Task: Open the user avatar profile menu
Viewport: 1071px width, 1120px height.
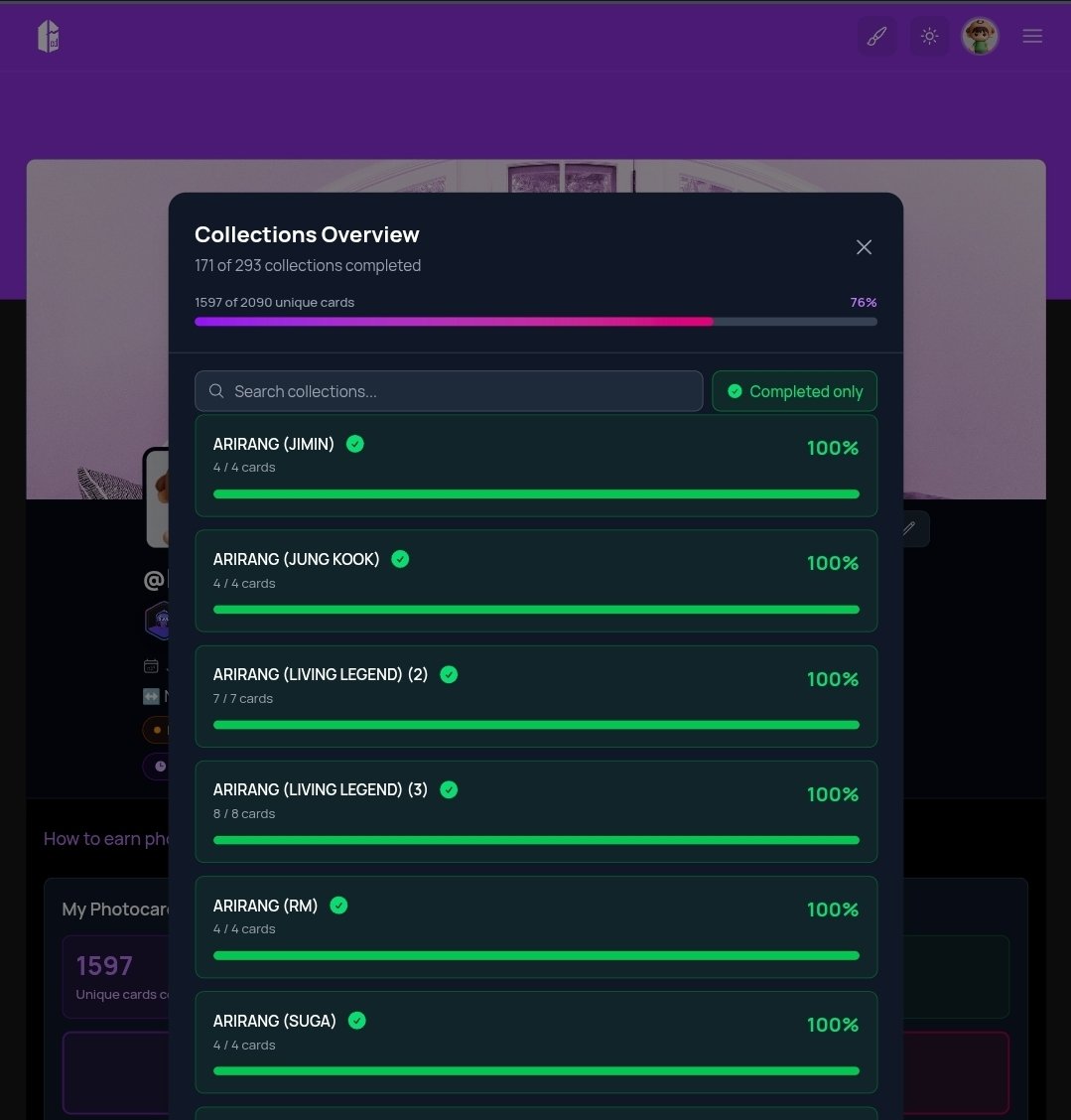Action: click(x=980, y=36)
